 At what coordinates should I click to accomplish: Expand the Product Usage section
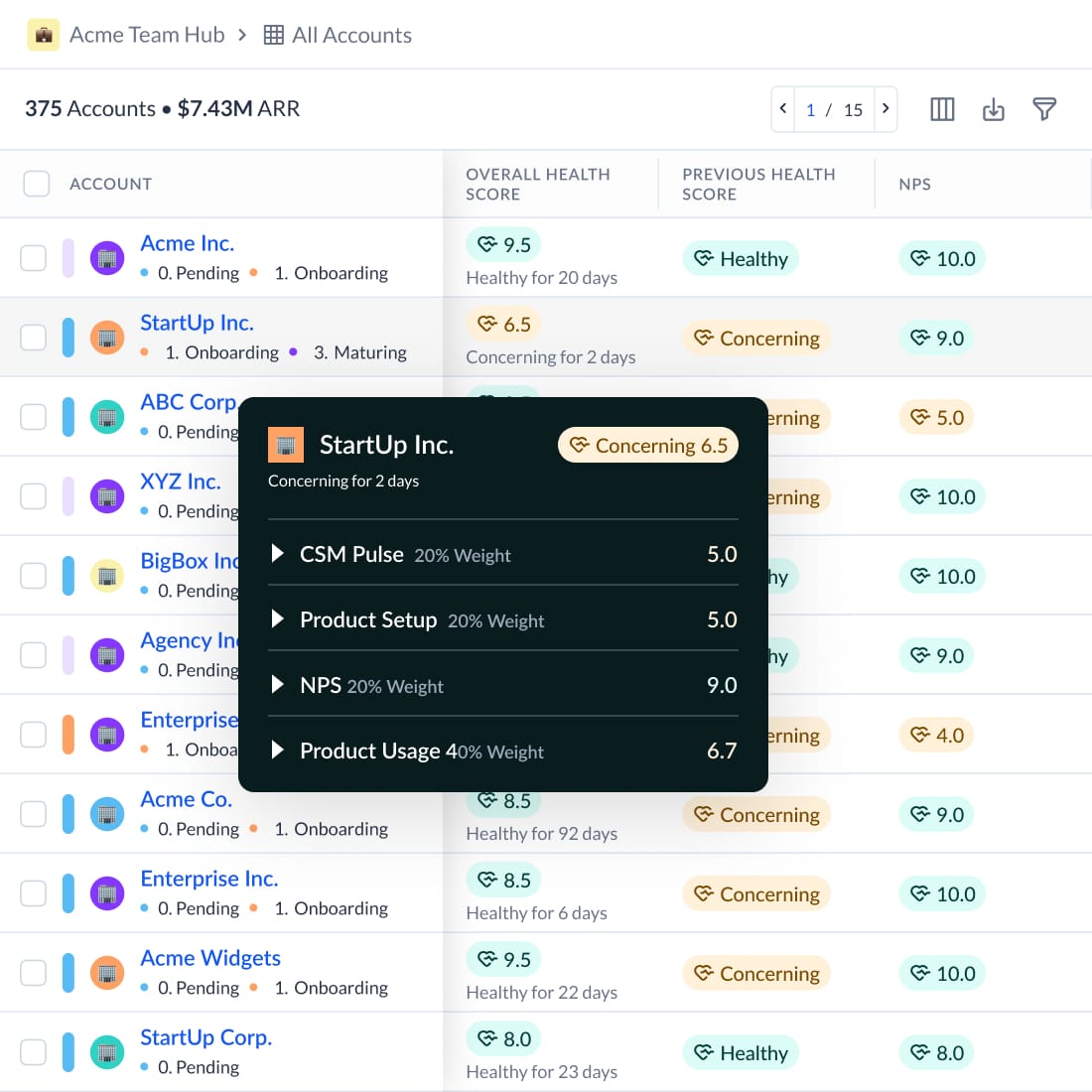point(278,751)
